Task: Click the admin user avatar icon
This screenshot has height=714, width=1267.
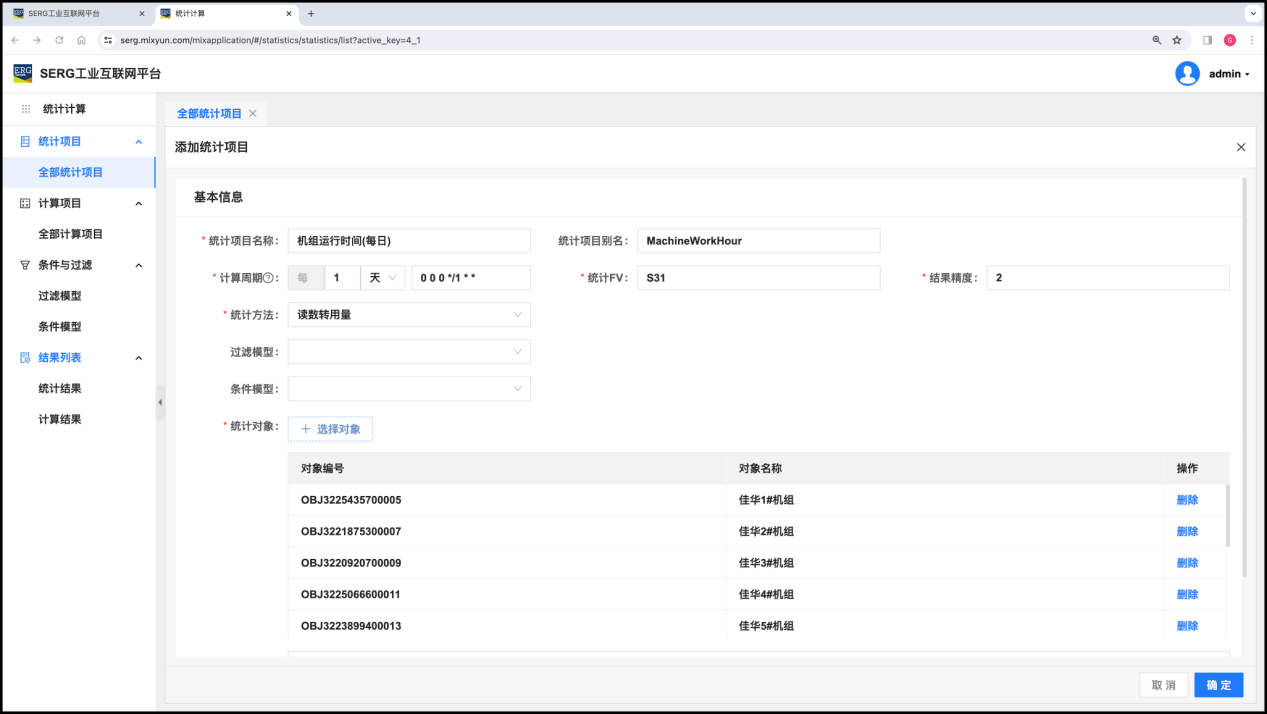Action: click(1187, 74)
